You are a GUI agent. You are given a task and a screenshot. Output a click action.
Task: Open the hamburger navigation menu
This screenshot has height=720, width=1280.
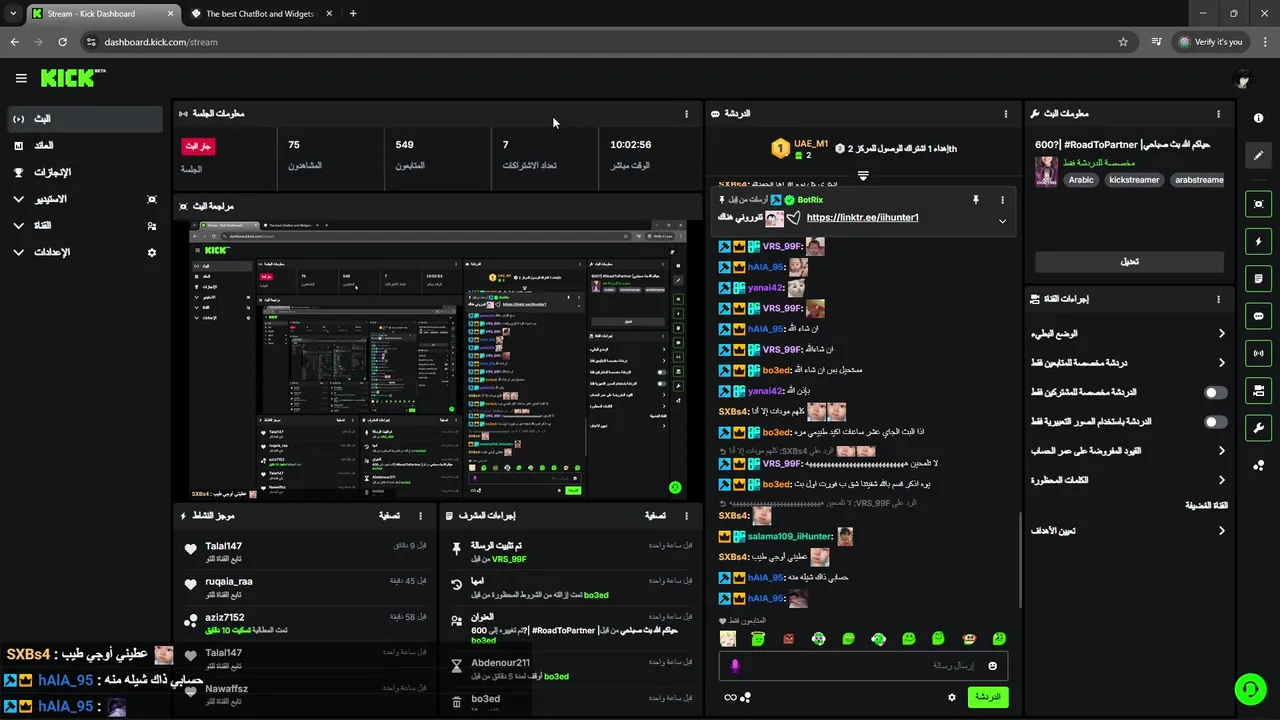tap(21, 78)
